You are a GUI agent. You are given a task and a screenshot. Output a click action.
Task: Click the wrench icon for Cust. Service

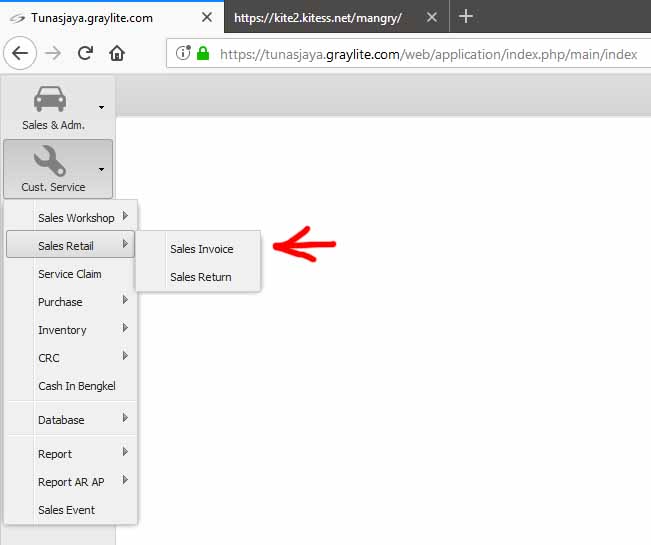50,160
